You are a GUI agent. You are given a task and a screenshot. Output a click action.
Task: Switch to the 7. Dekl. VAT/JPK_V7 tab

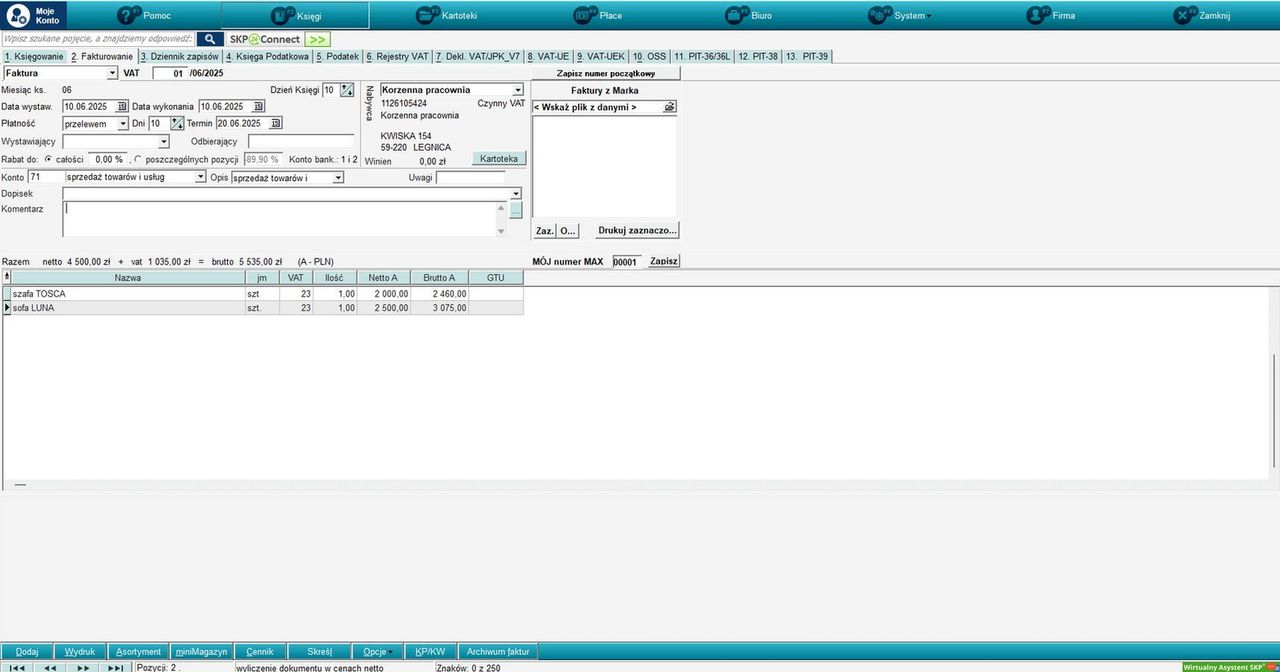pyautogui.click(x=478, y=57)
